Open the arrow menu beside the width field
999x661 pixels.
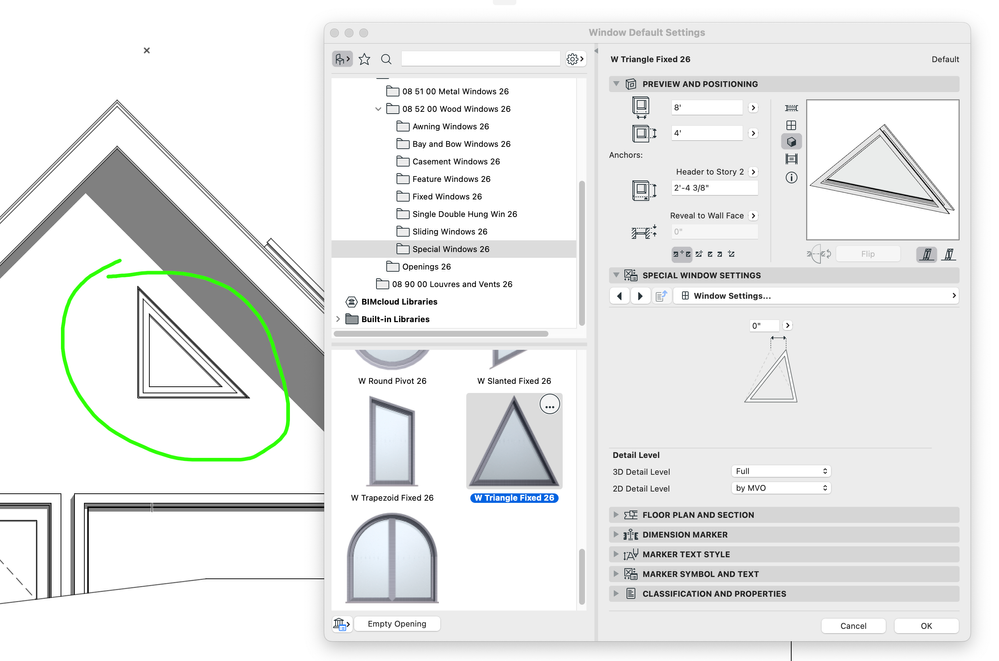[753, 108]
